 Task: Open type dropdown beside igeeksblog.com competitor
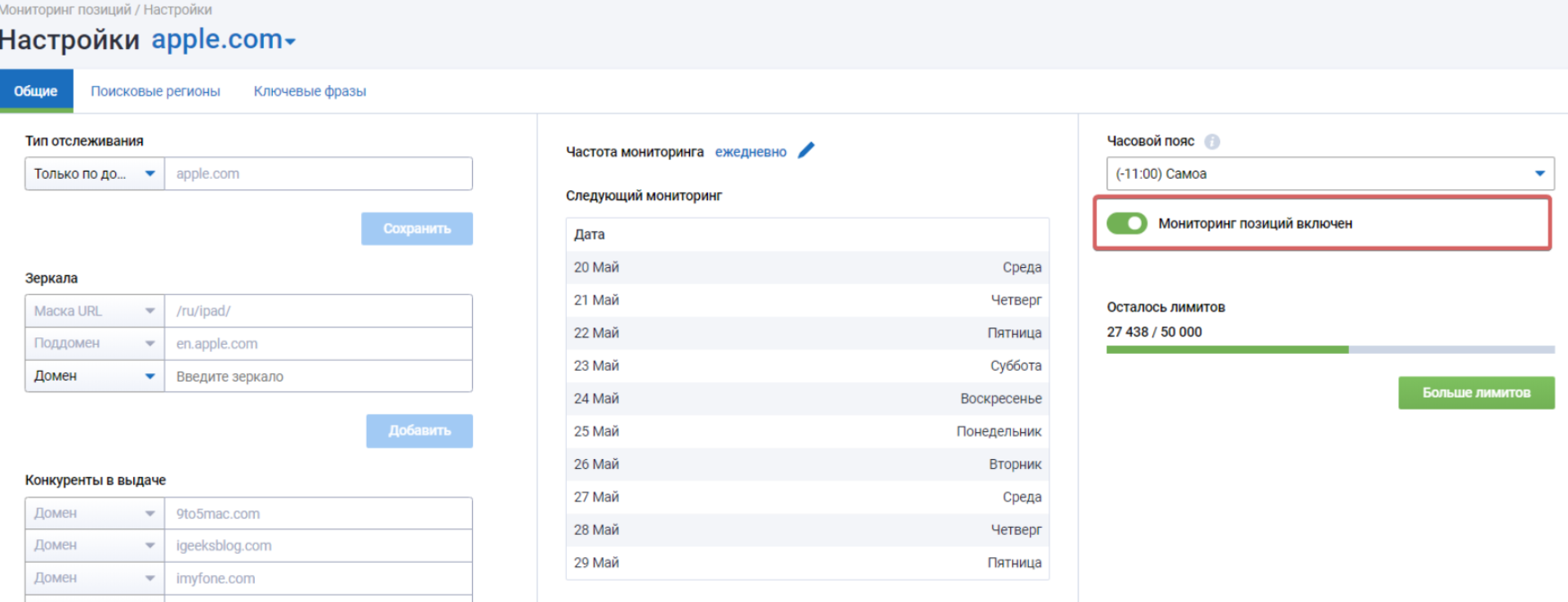click(x=95, y=546)
